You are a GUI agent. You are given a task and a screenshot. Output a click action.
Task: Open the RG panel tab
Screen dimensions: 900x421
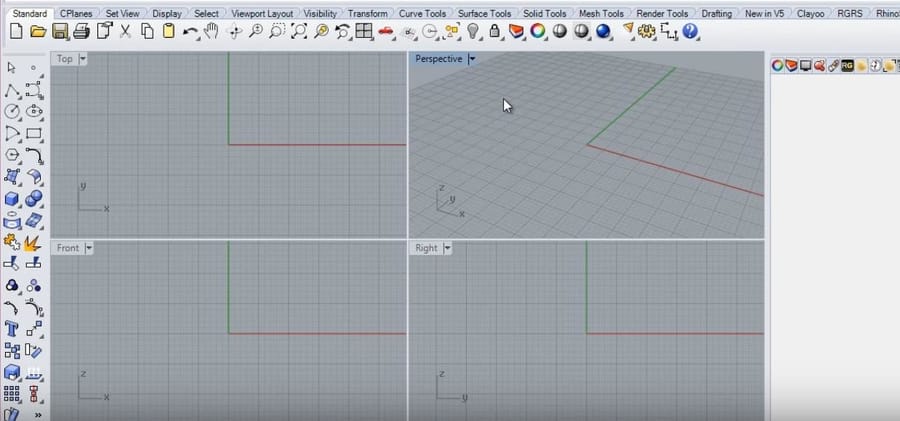click(x=847, y=65)
